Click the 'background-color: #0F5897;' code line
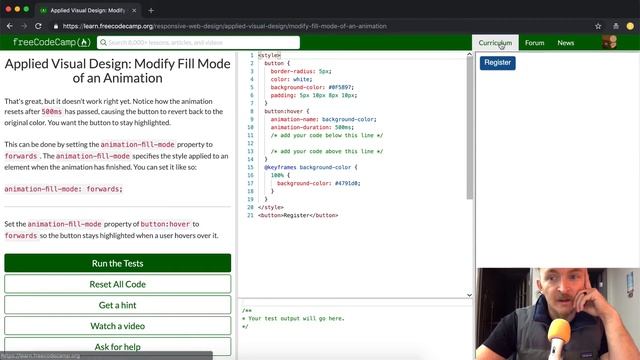Viewport: 640px width, 360px height. click(312, 87)
